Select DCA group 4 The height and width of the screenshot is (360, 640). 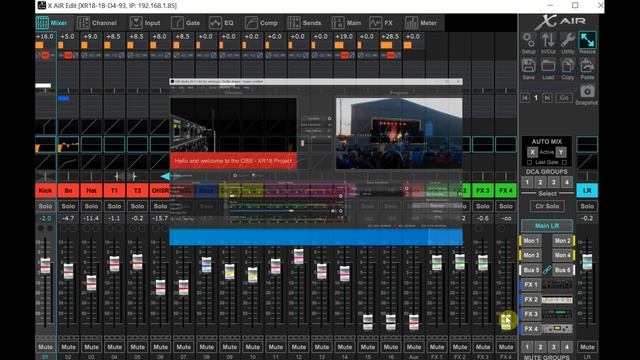[567, 182]
